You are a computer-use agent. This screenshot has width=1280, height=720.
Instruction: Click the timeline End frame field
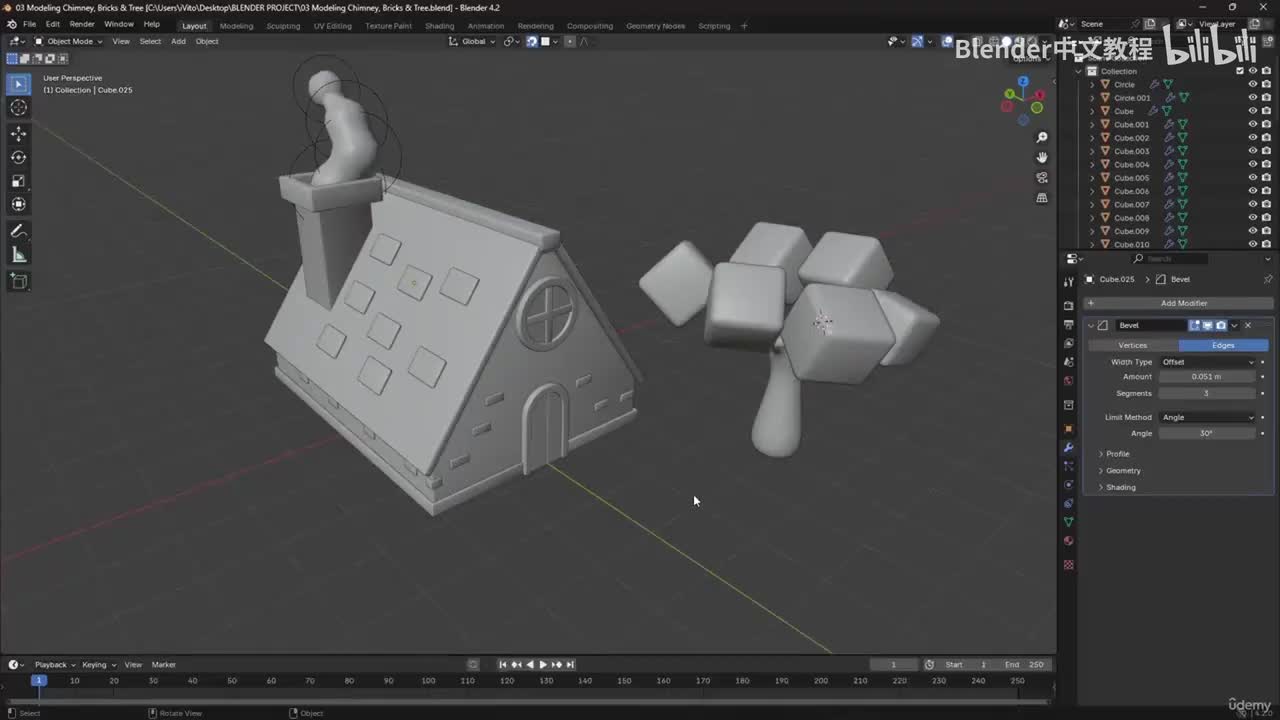[1024, 665]
